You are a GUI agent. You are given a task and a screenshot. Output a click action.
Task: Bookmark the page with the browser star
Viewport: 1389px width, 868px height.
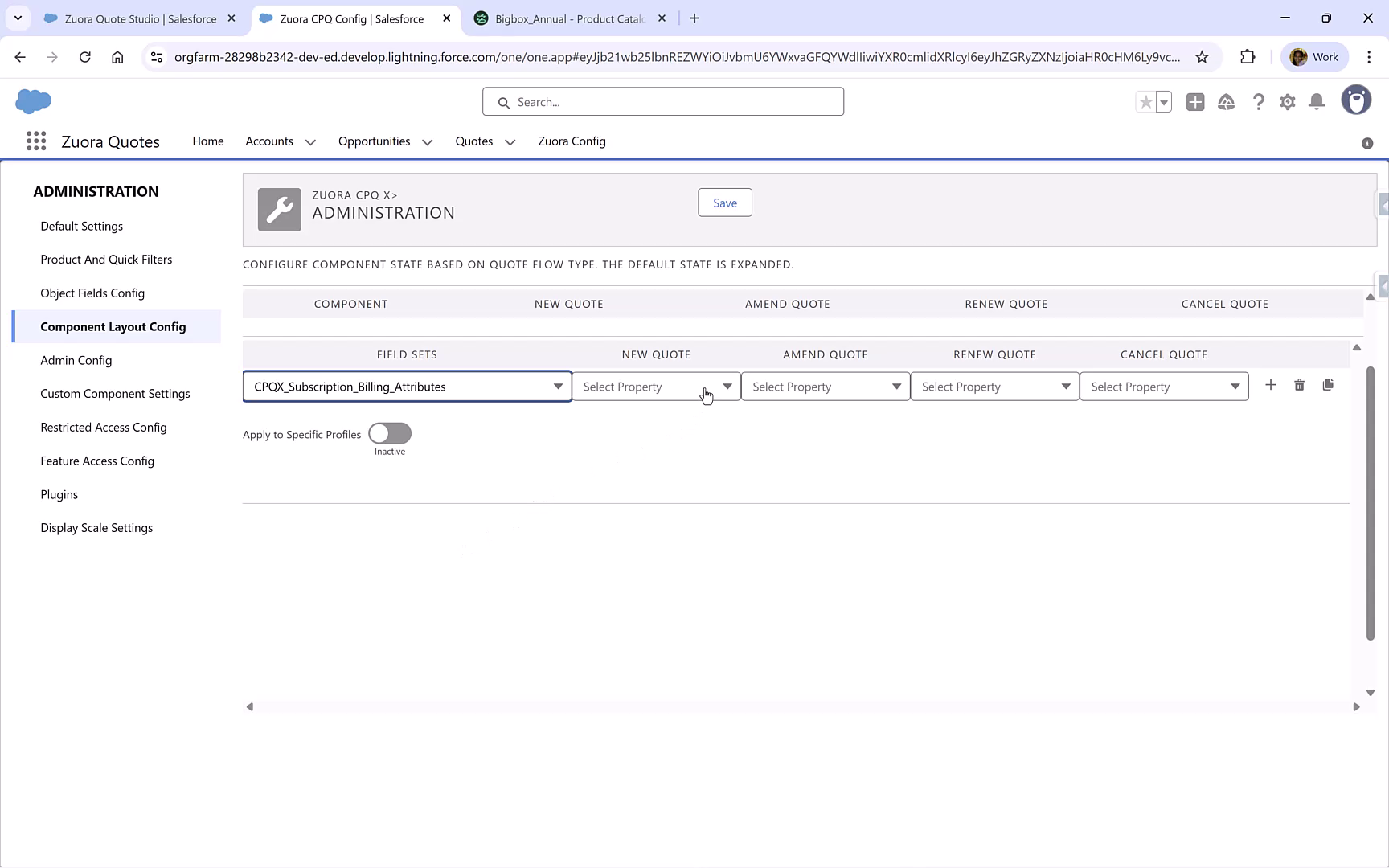(1203, 56)
